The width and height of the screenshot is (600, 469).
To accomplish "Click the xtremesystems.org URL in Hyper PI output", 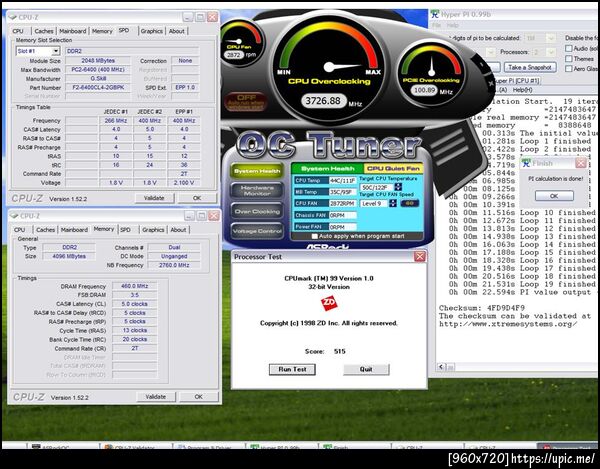I will pos(509,324).
